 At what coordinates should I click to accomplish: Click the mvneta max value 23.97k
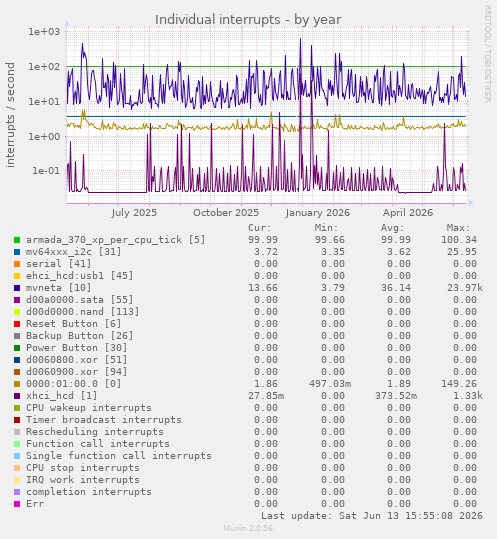coord(465,288)
